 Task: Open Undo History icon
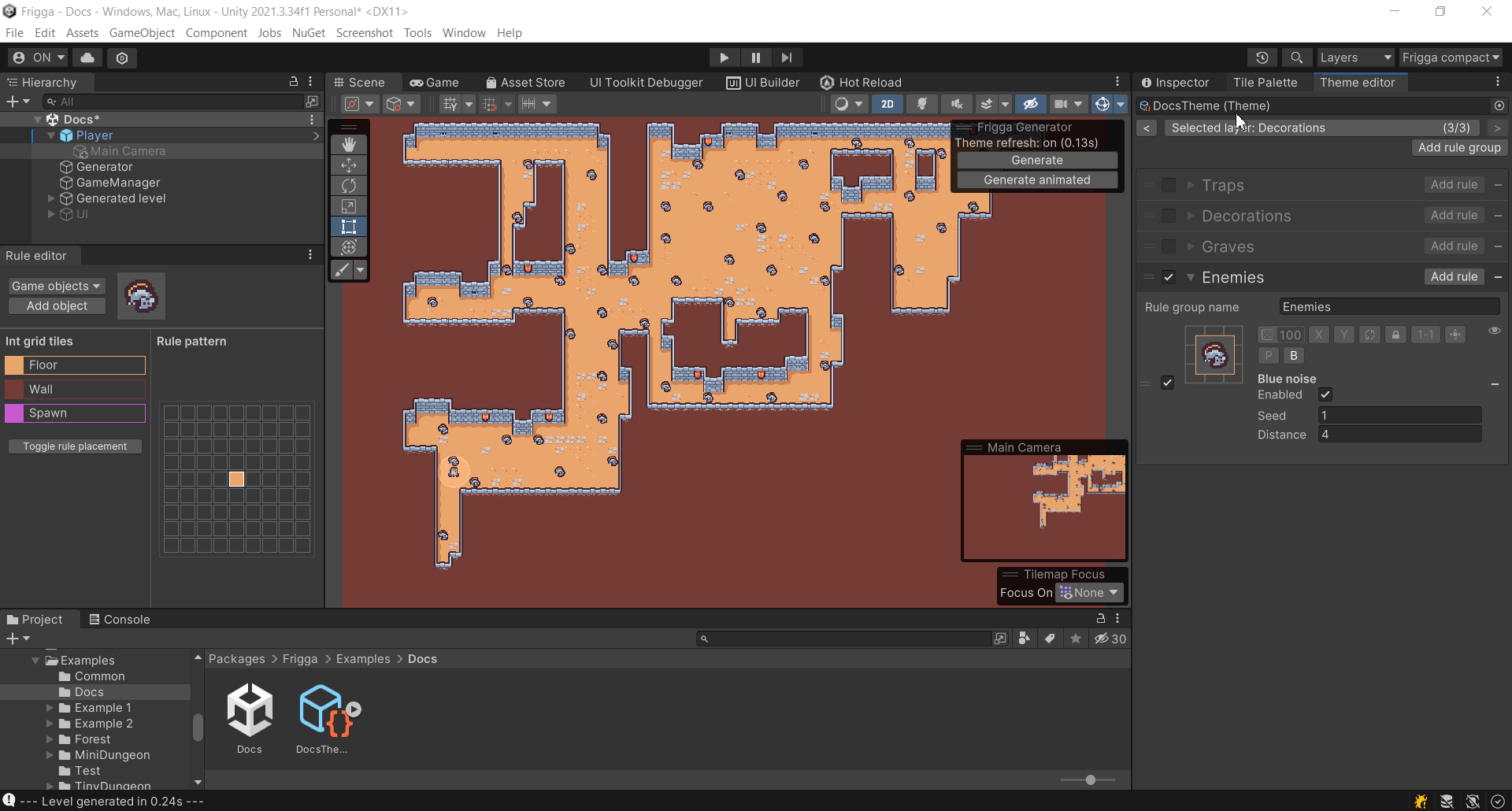[1262, 57]
